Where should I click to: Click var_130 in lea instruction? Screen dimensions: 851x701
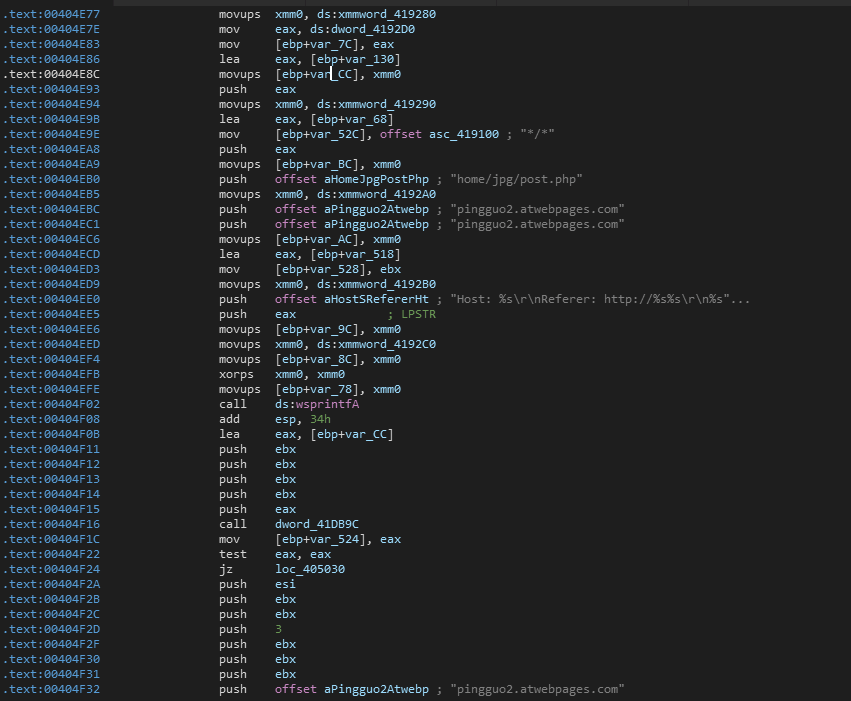click(x=370, y=59)
